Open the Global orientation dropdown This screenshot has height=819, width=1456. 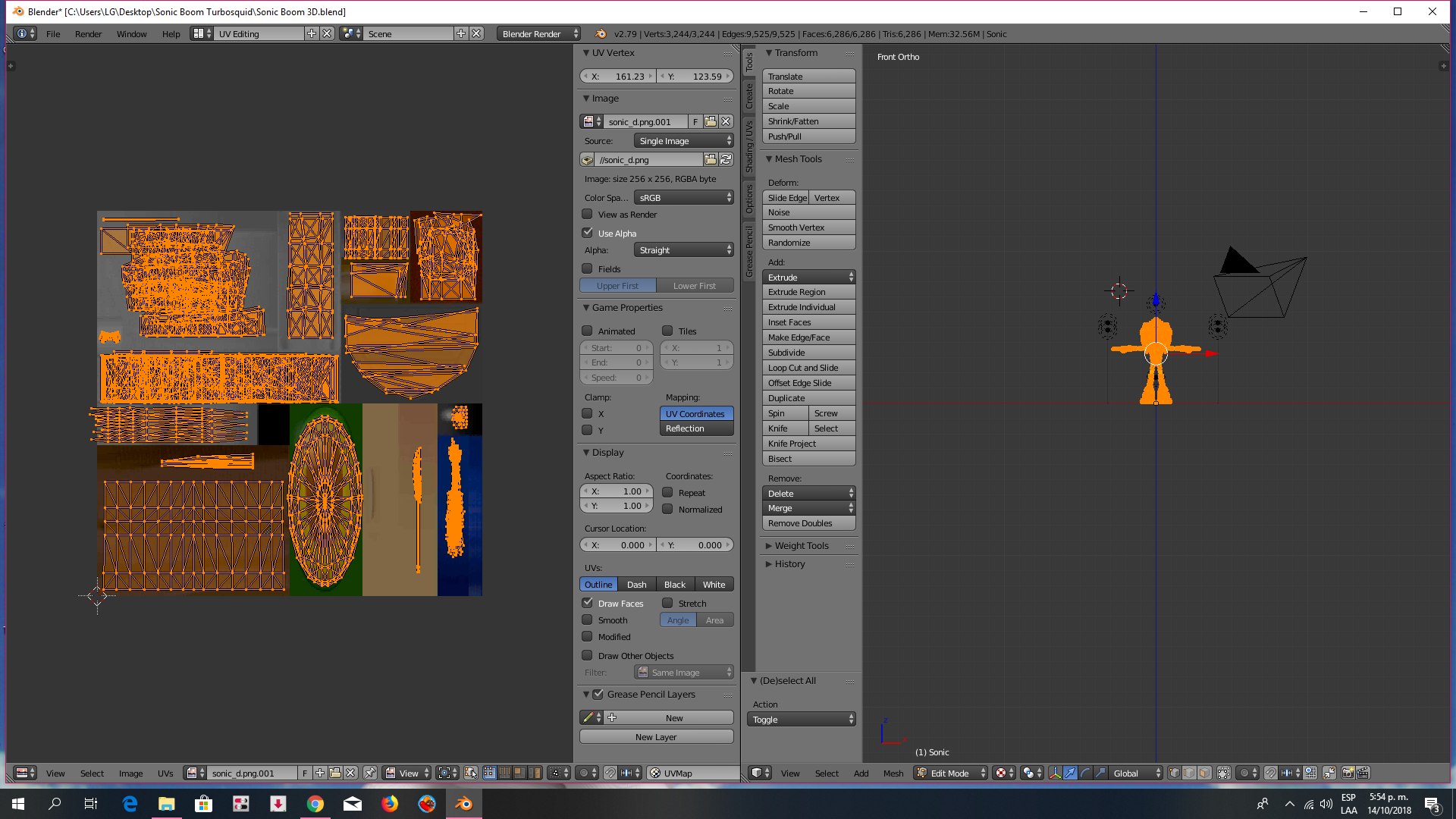(1135, 773)
